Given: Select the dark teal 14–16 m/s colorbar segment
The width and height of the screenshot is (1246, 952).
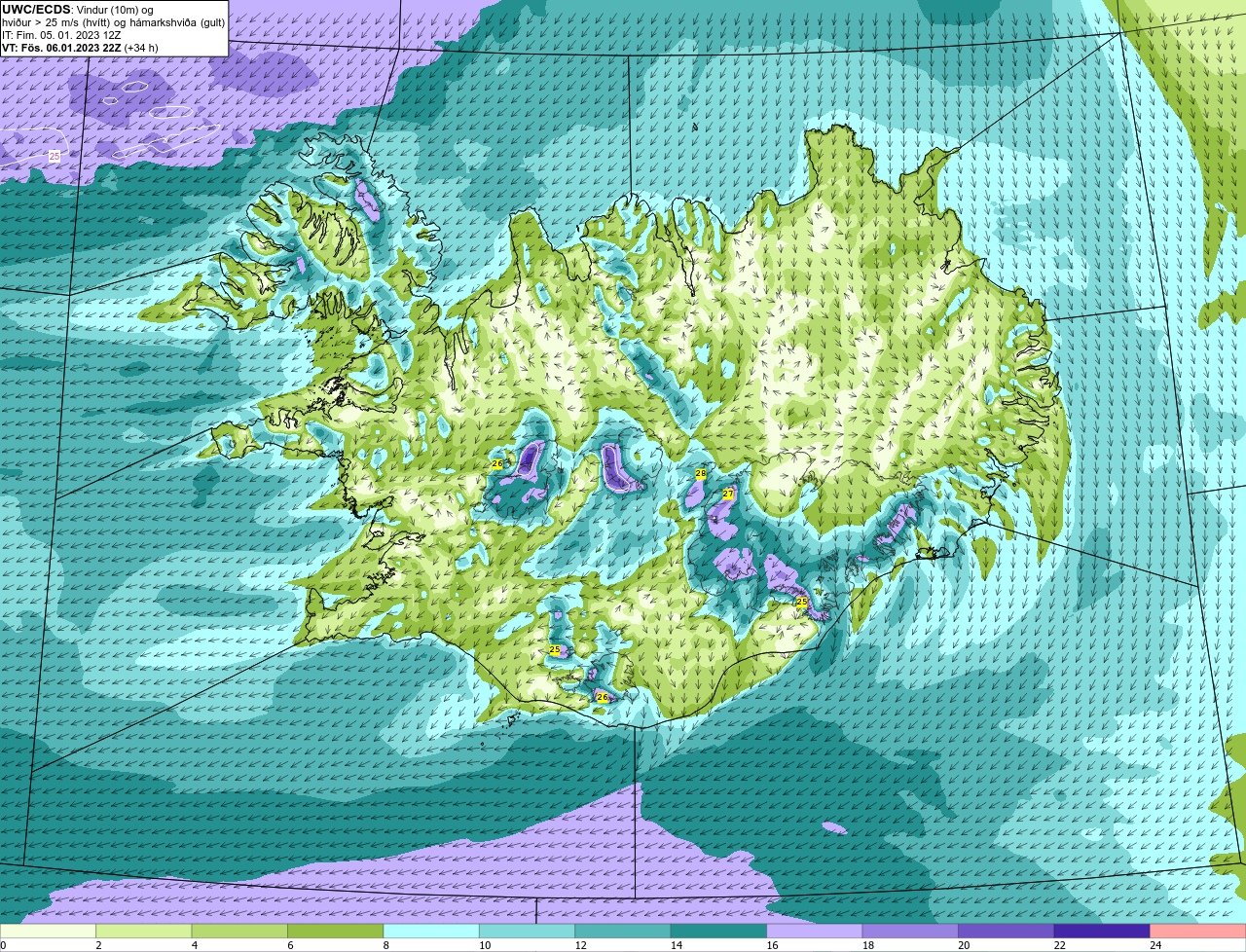Looking at the screenshot, I should click(719, 931).
